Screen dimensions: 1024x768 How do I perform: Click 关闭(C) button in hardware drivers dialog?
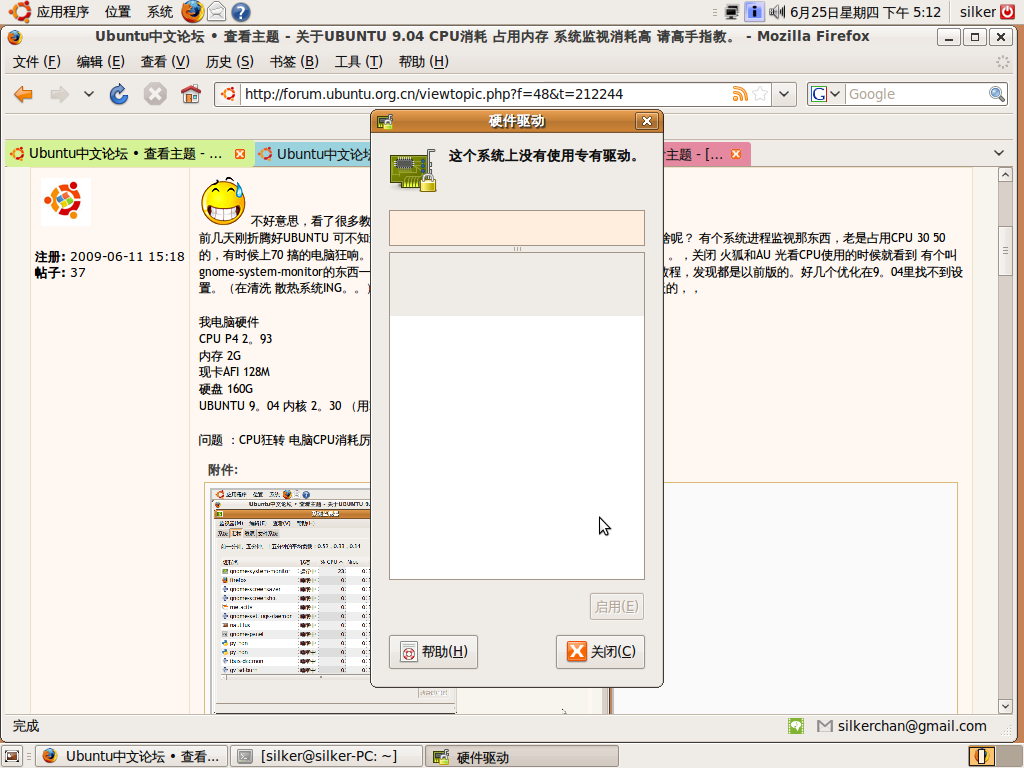click(600, 652)
